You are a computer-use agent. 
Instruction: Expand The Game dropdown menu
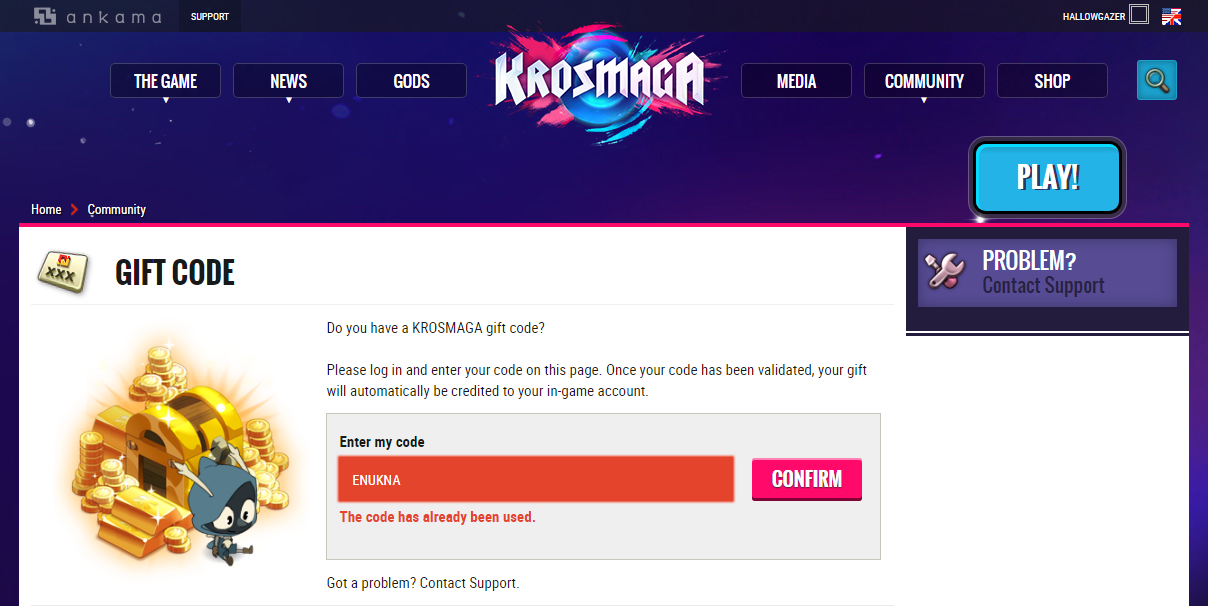166,81
